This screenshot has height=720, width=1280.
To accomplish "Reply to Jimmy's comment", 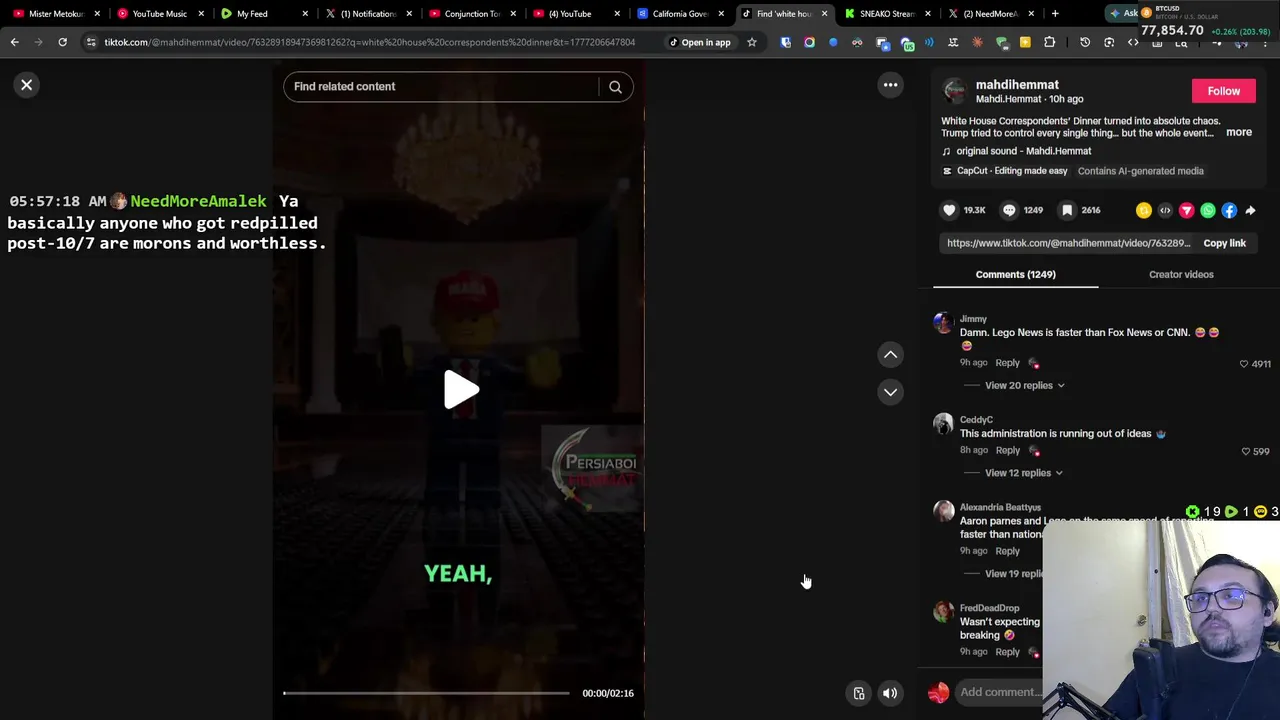I will point(1007,363).
